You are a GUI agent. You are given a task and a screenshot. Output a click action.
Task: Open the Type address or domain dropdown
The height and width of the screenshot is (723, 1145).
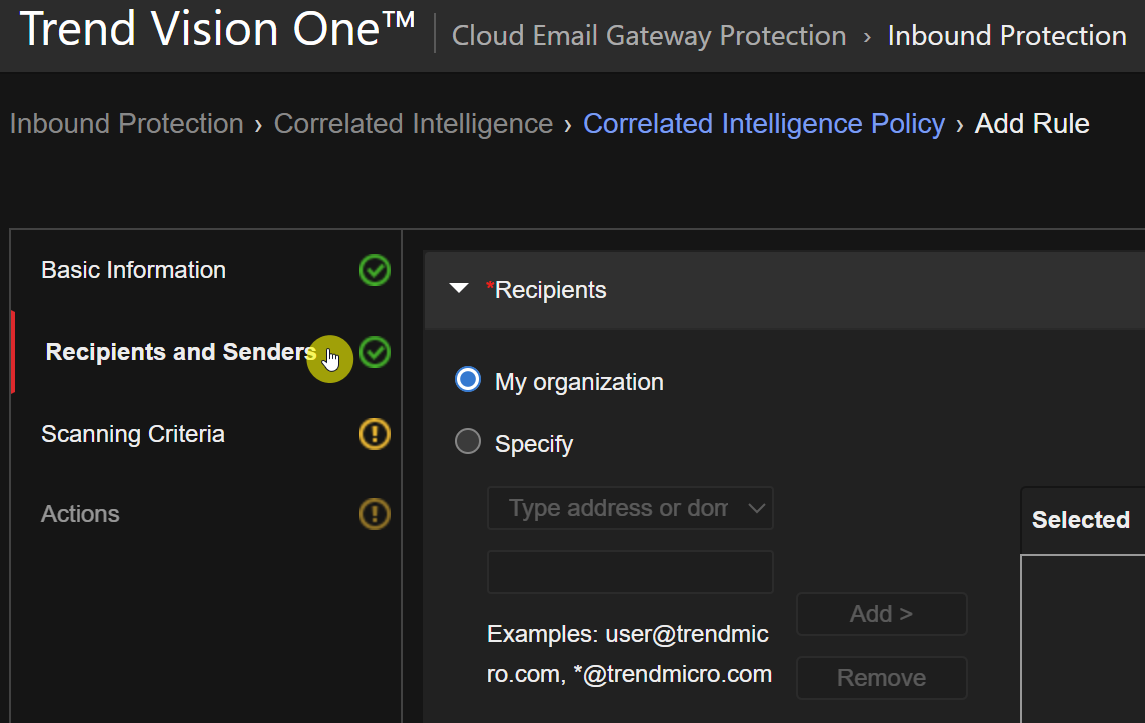point(630,508)
